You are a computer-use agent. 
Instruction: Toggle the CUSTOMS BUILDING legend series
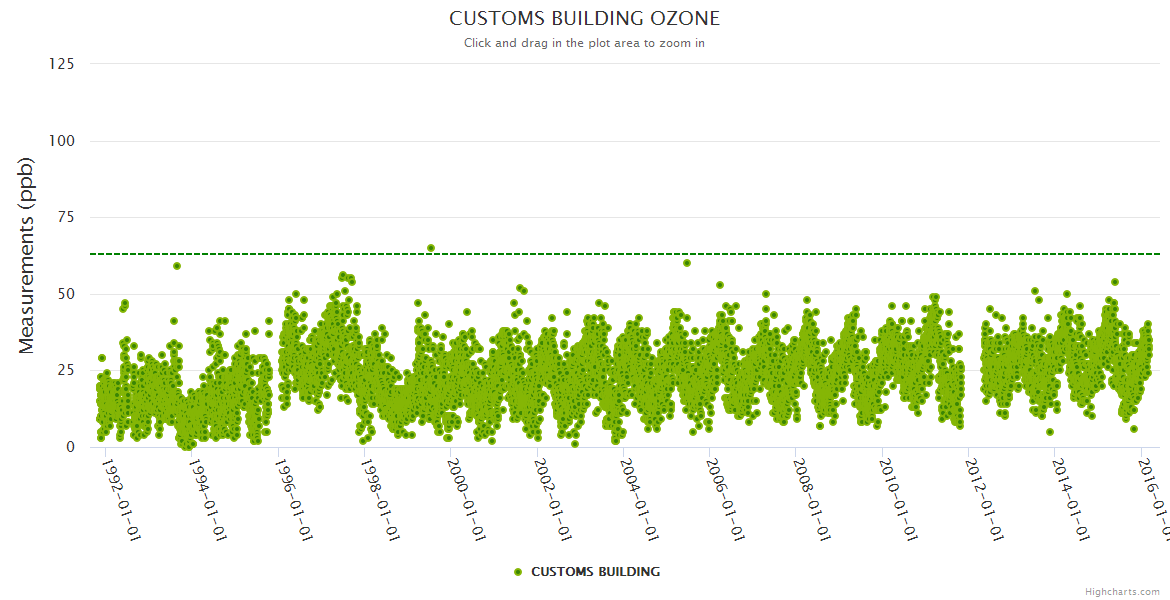[x=594, y=572]
